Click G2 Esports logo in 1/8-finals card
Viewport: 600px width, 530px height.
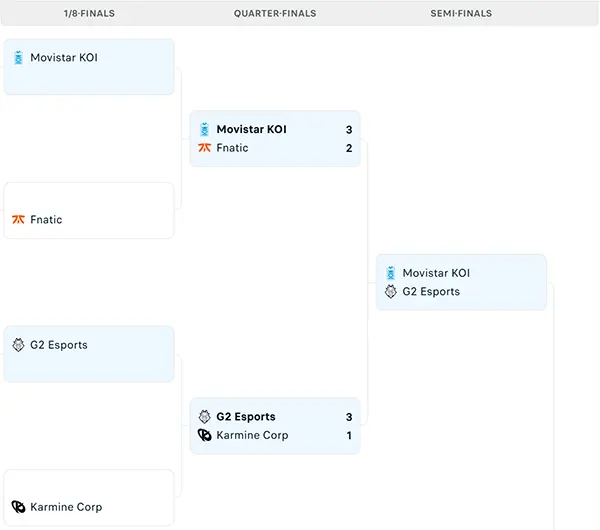pos(18,345)
